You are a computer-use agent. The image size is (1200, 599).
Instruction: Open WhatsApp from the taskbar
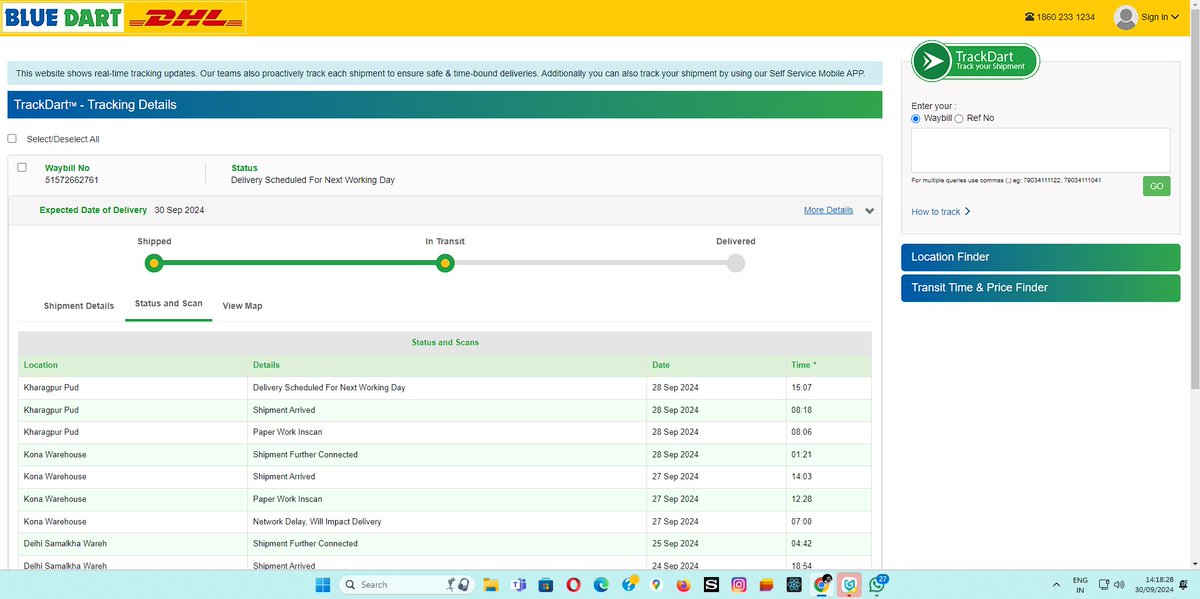point(878,584)
